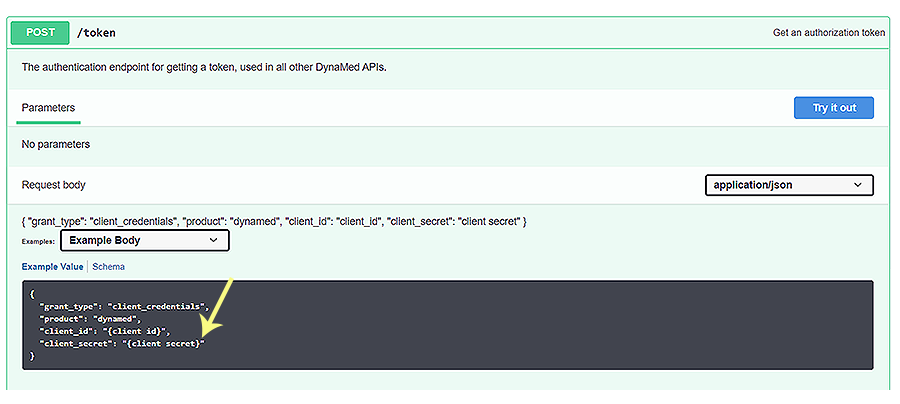Open the Example Body dropdown
Image resolution: width=900 pixels, height=404 pixels.
tap(145, 240)
